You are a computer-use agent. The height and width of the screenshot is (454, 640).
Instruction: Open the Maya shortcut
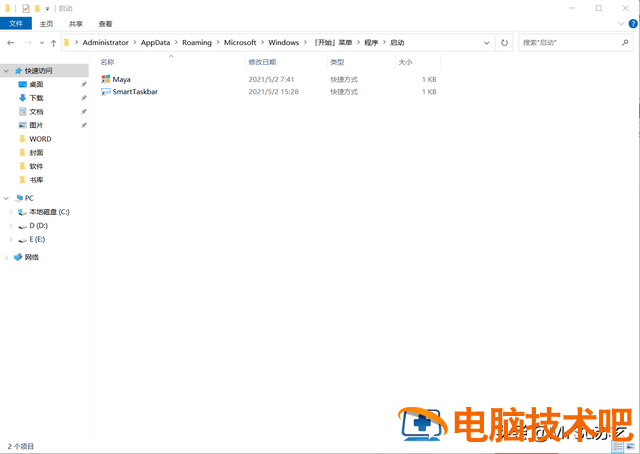coord(121,79)
